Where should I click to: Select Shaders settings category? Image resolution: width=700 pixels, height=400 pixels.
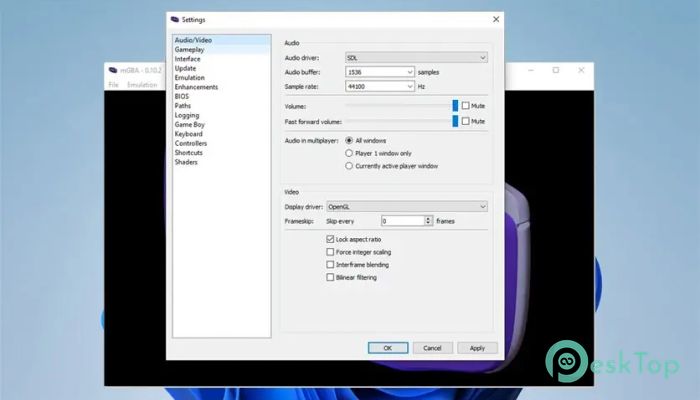(221, 162)
